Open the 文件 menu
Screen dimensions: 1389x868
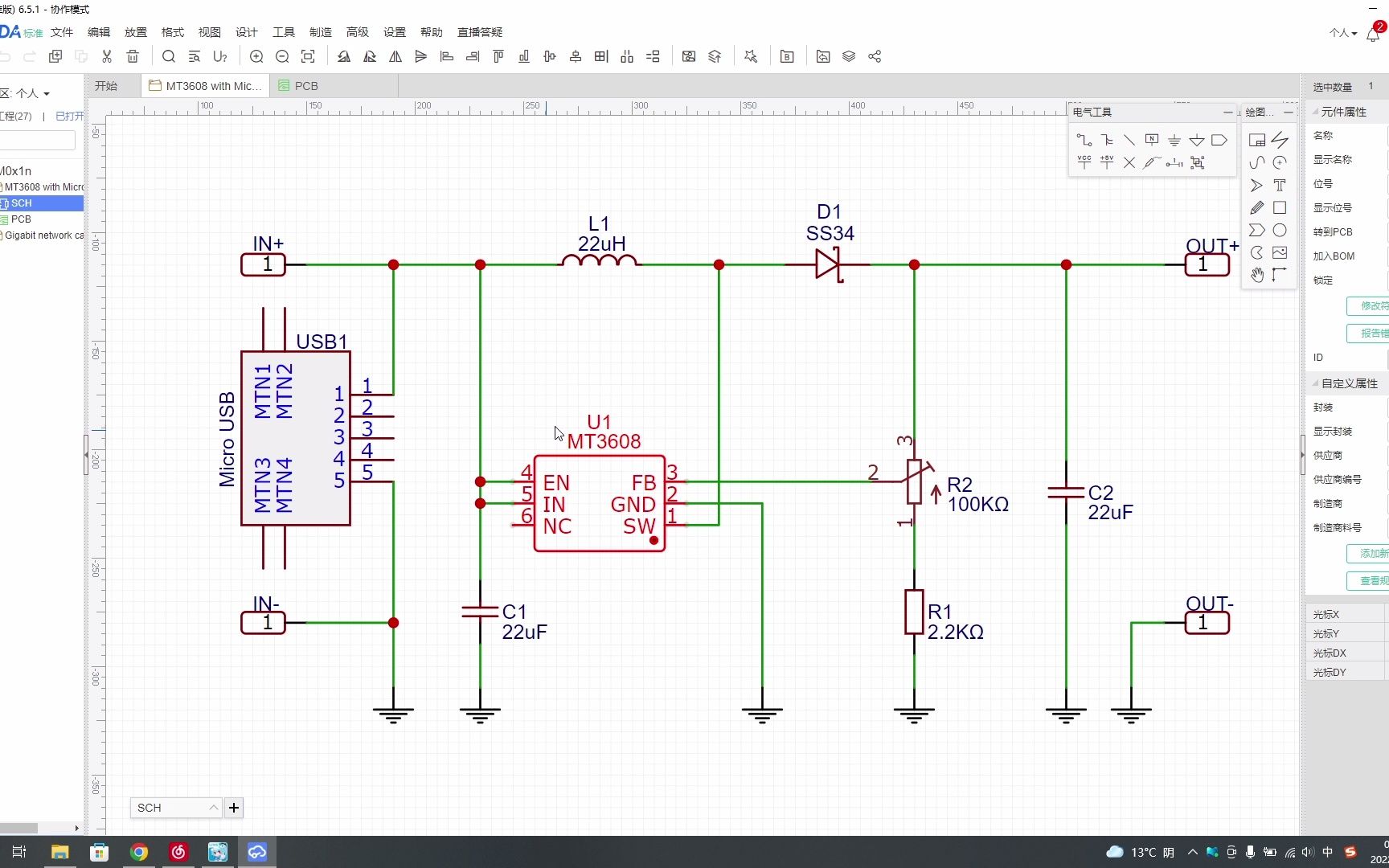(x=62, y=32)
